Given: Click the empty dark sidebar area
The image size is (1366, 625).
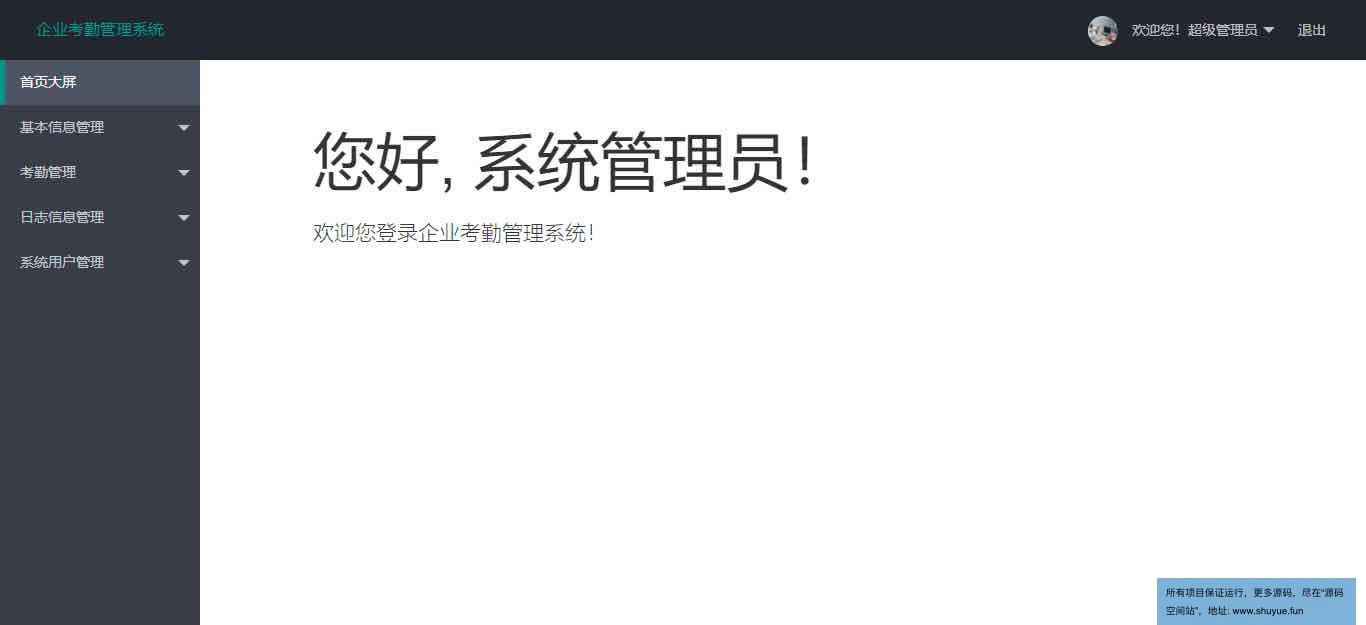Looking at the screenshot, I should (x=100, y=450).
